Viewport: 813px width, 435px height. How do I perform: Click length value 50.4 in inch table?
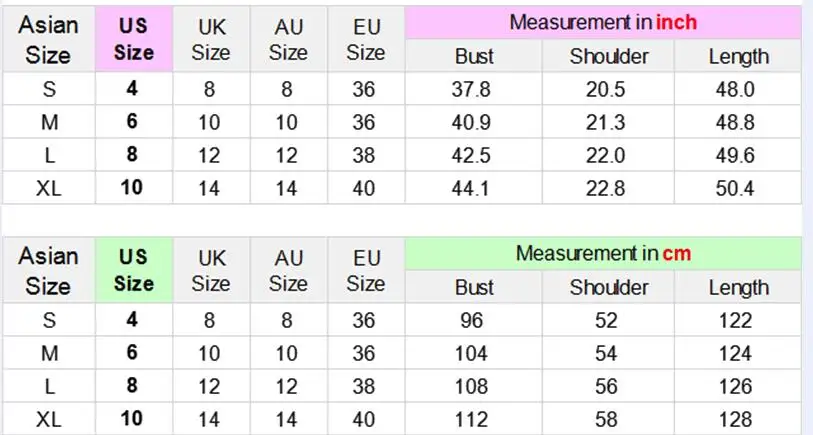(735, 188)
